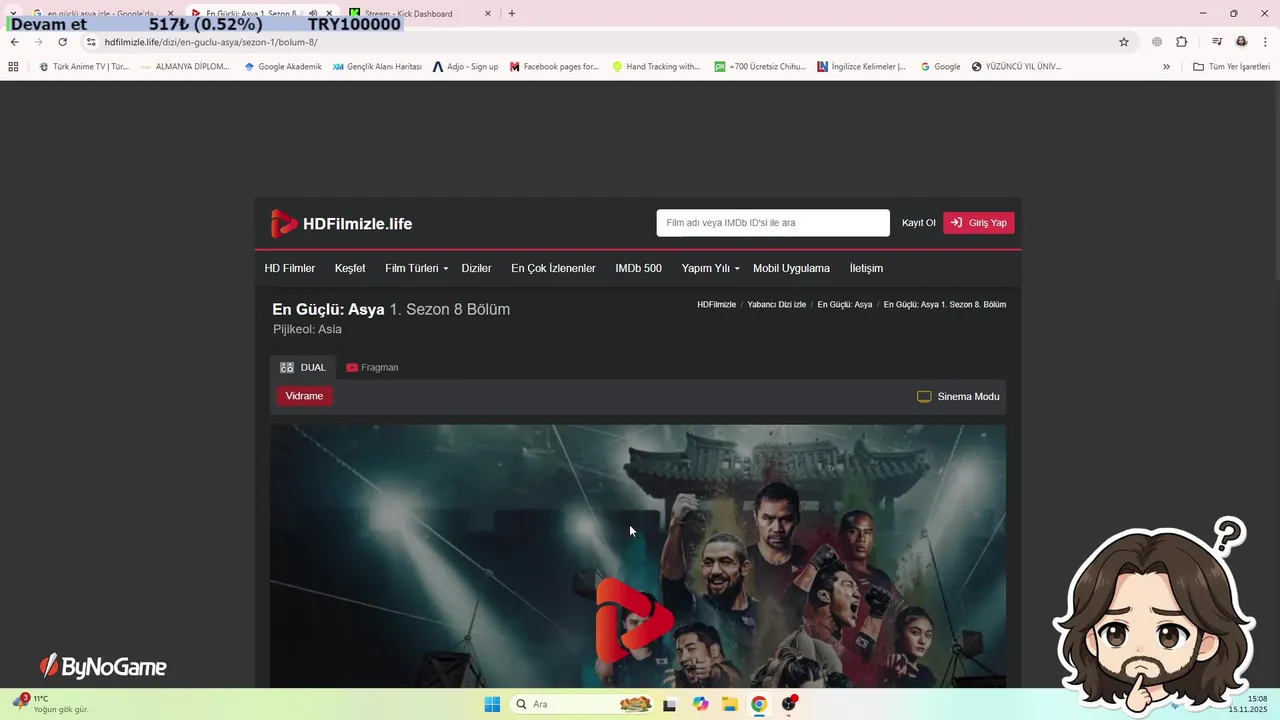
Task: Open the weather widget on the taskbar
Action: coord(50,704)
